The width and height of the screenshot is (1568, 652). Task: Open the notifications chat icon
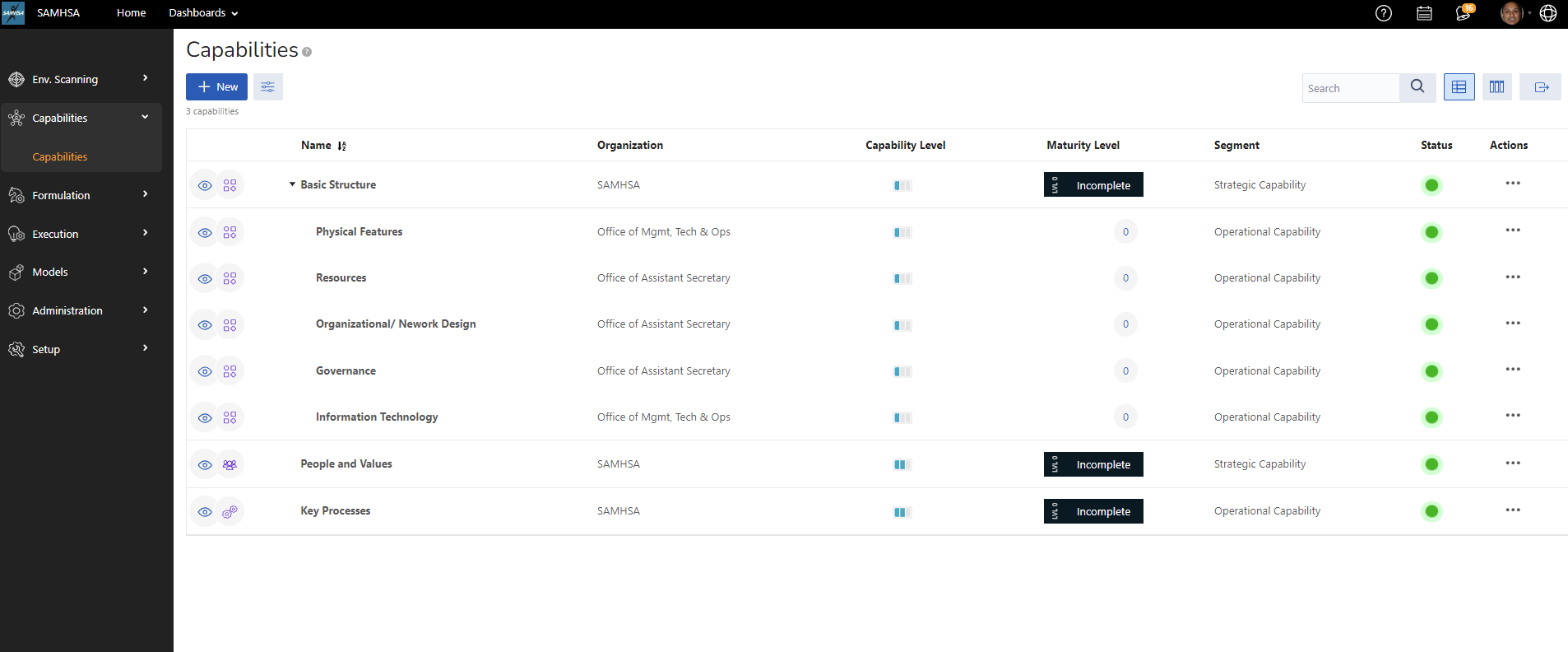(1464, 13)
